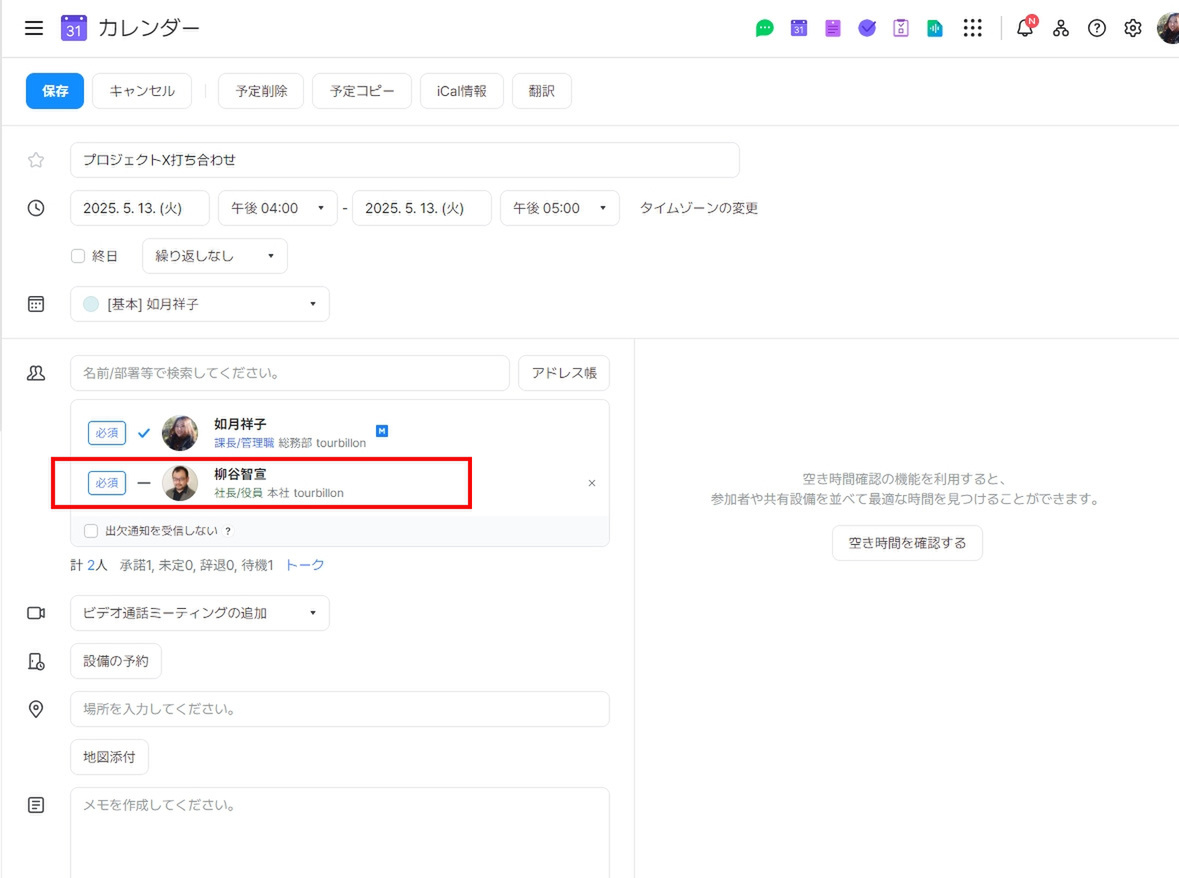Toggle 必須 tag for 柳谷智宣
This screenshot has width=1179, height=878.
point(107,483)
